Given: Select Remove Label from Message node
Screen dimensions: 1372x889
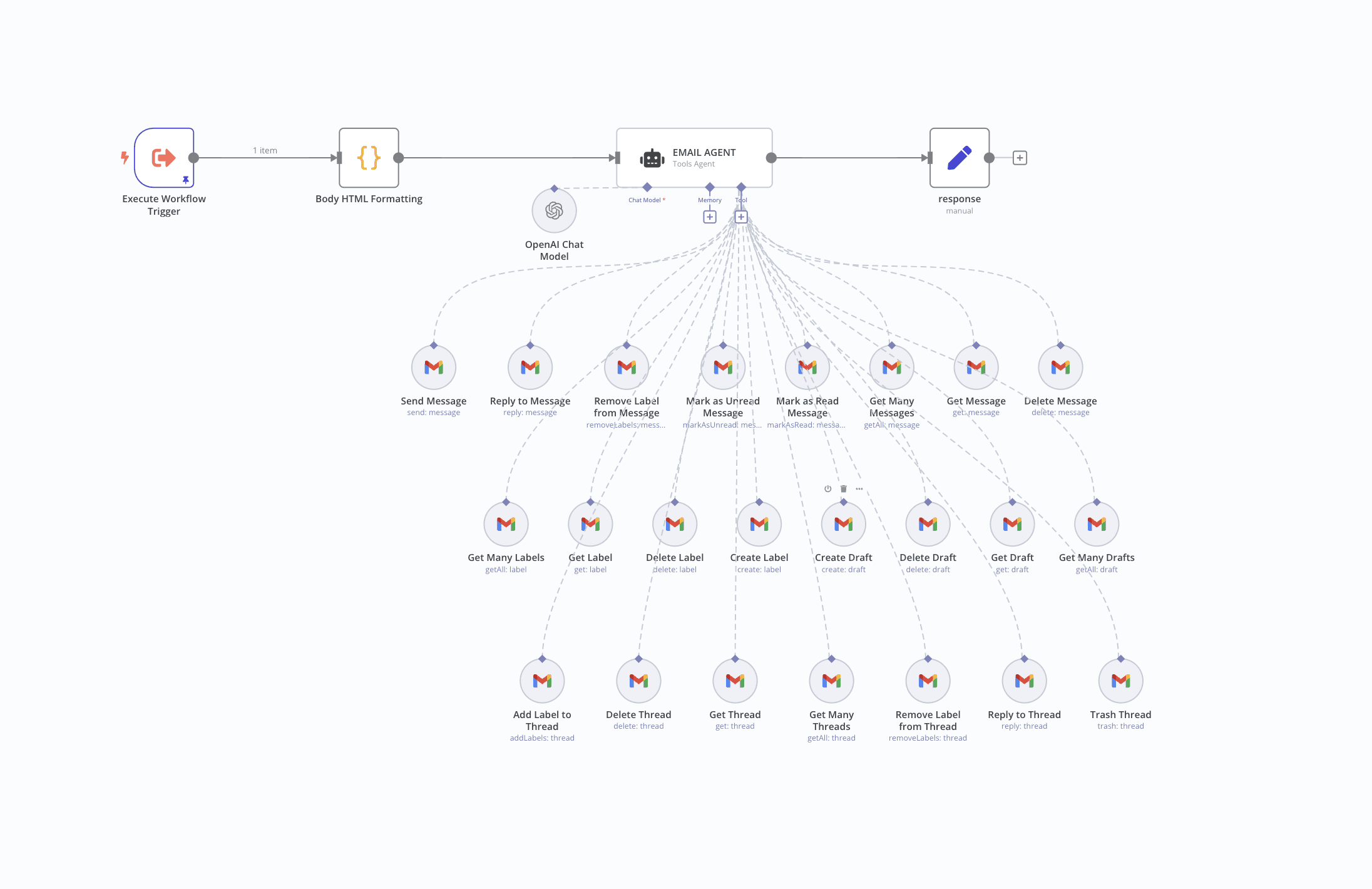Looking at the screenshot, I should click(627, 367).
